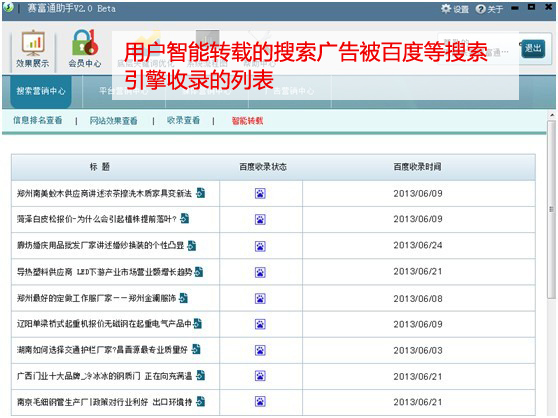Minimize the 赛富通助手 window
Viewport: 558px width, 418px height.
click(515, 8)
